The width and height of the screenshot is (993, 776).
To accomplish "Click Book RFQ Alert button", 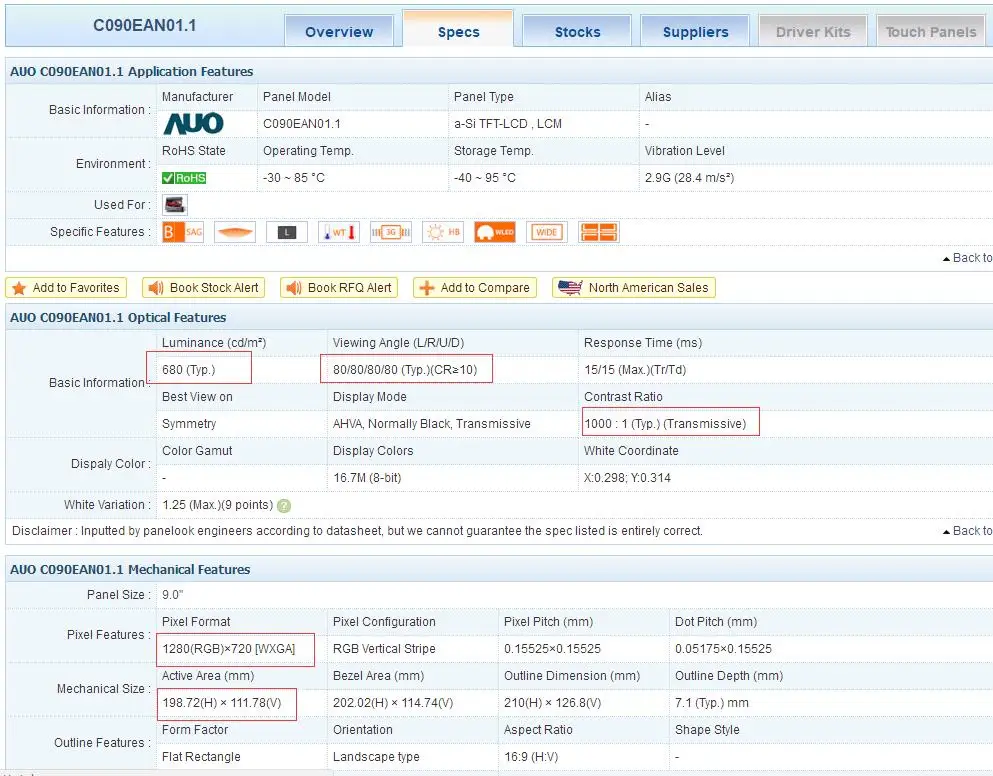I will [339, 288].
